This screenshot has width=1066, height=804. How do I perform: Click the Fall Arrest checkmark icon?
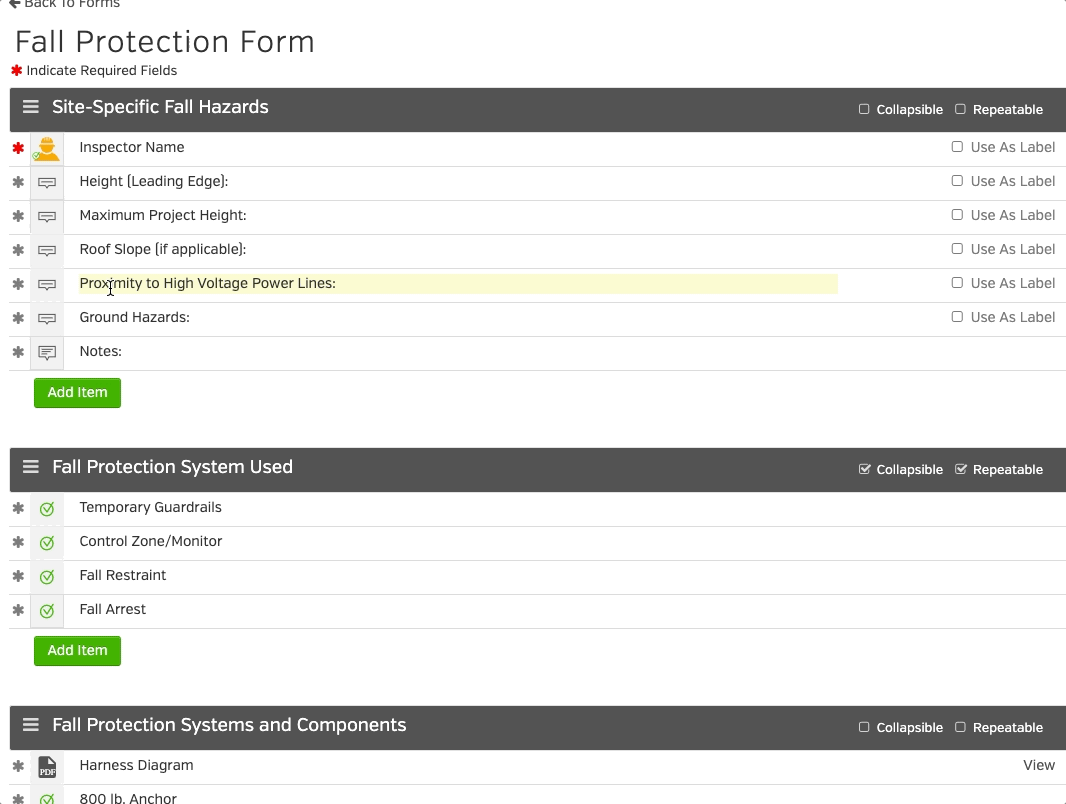click(x=47, y=611)
